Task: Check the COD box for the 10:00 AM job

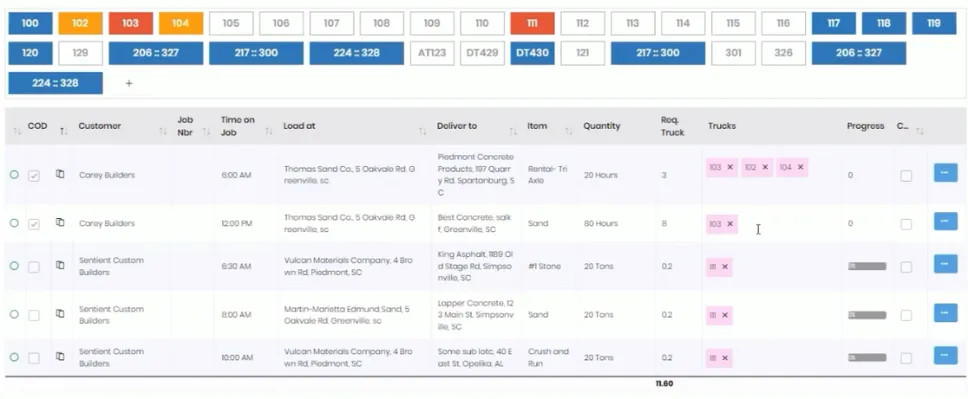Action: [x=34, y=358]
